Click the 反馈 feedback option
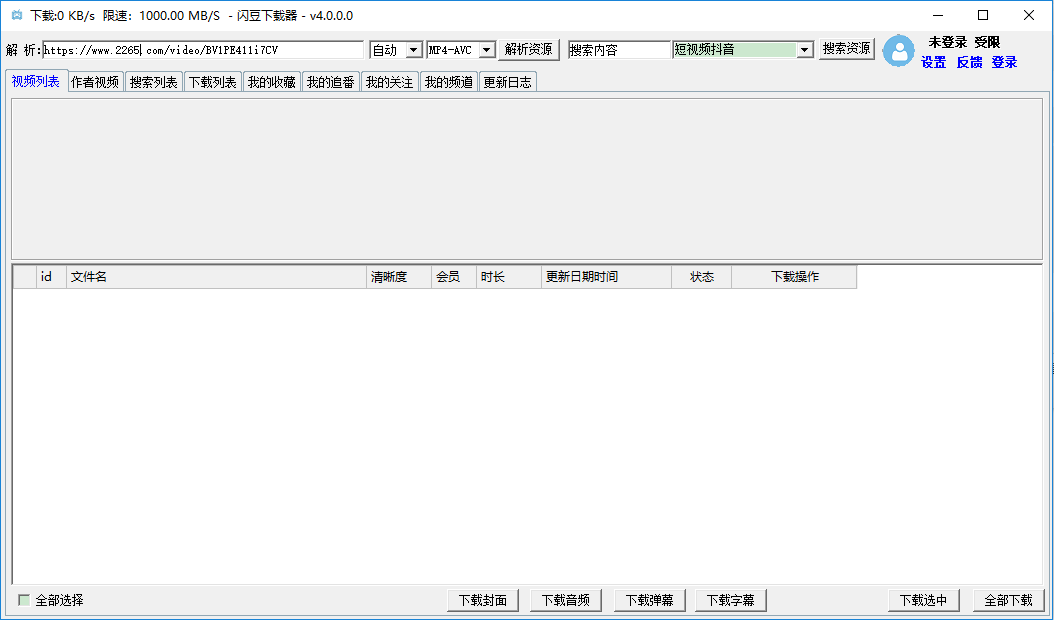1054x620 pixels. (x=968, y=62)
